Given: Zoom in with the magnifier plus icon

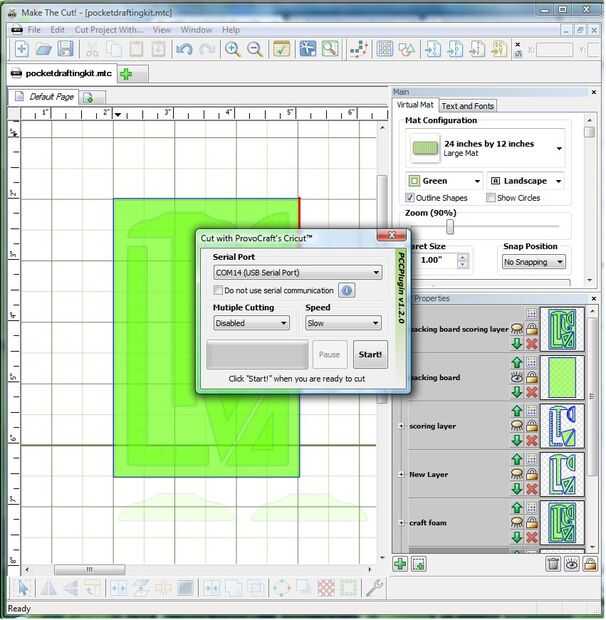Looking at the screenshot, I should [232, 49].
